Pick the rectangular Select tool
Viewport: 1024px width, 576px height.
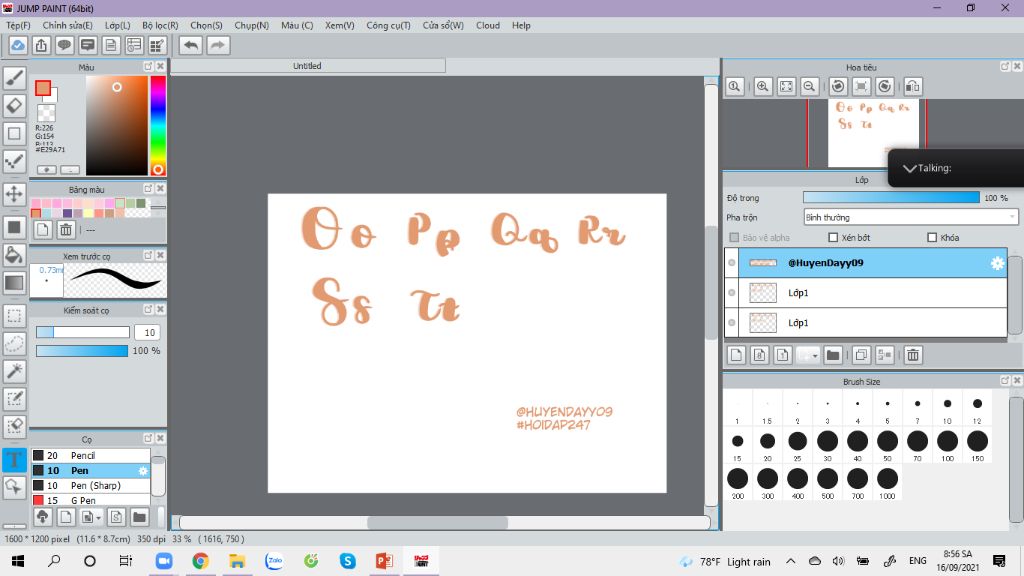click(14, 316)
